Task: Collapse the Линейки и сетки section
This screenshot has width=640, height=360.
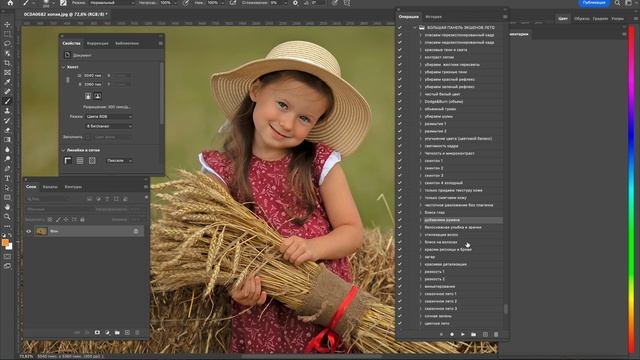Action: (x=64, y=150)
